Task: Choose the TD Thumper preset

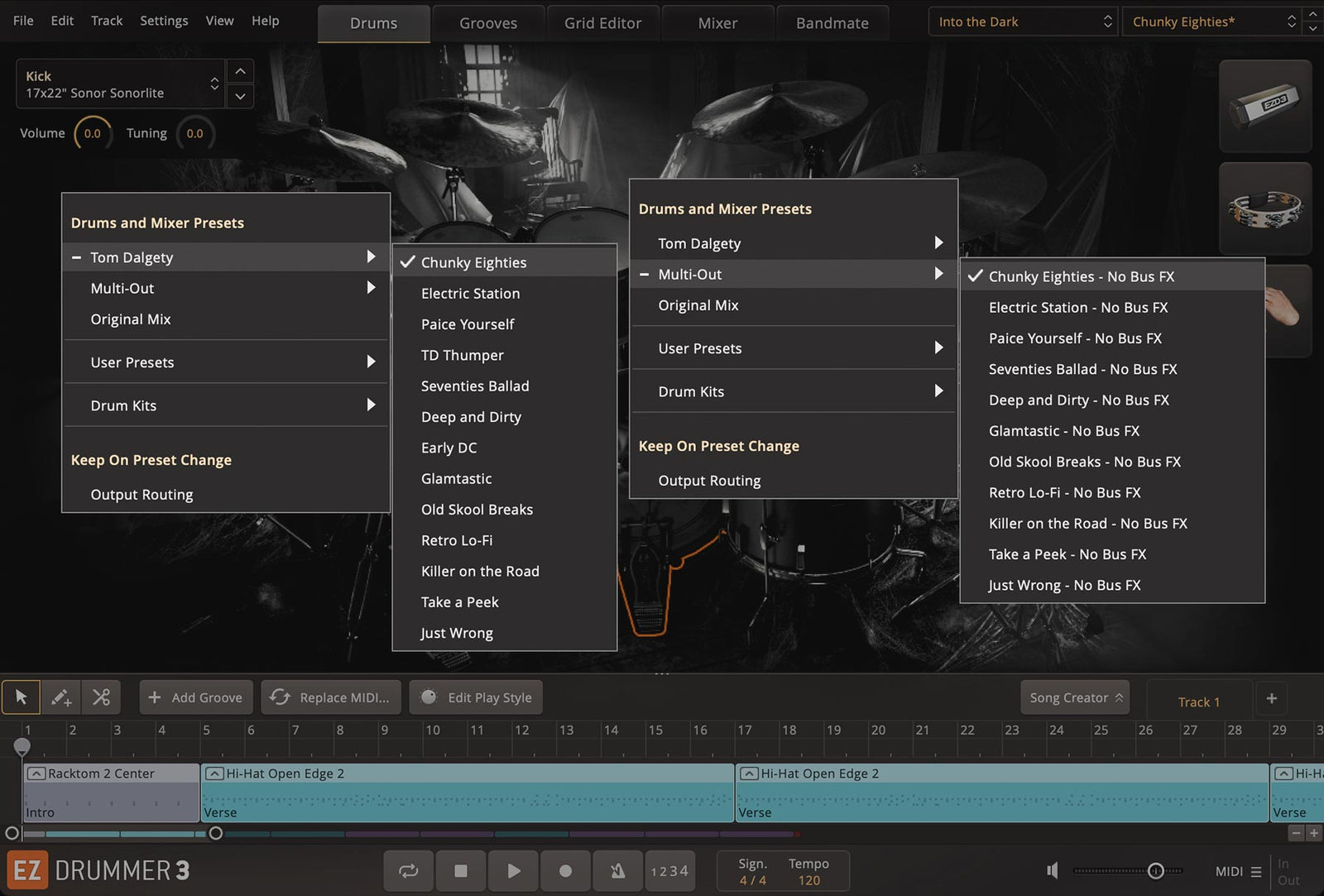Action: [x=505, y=355]
